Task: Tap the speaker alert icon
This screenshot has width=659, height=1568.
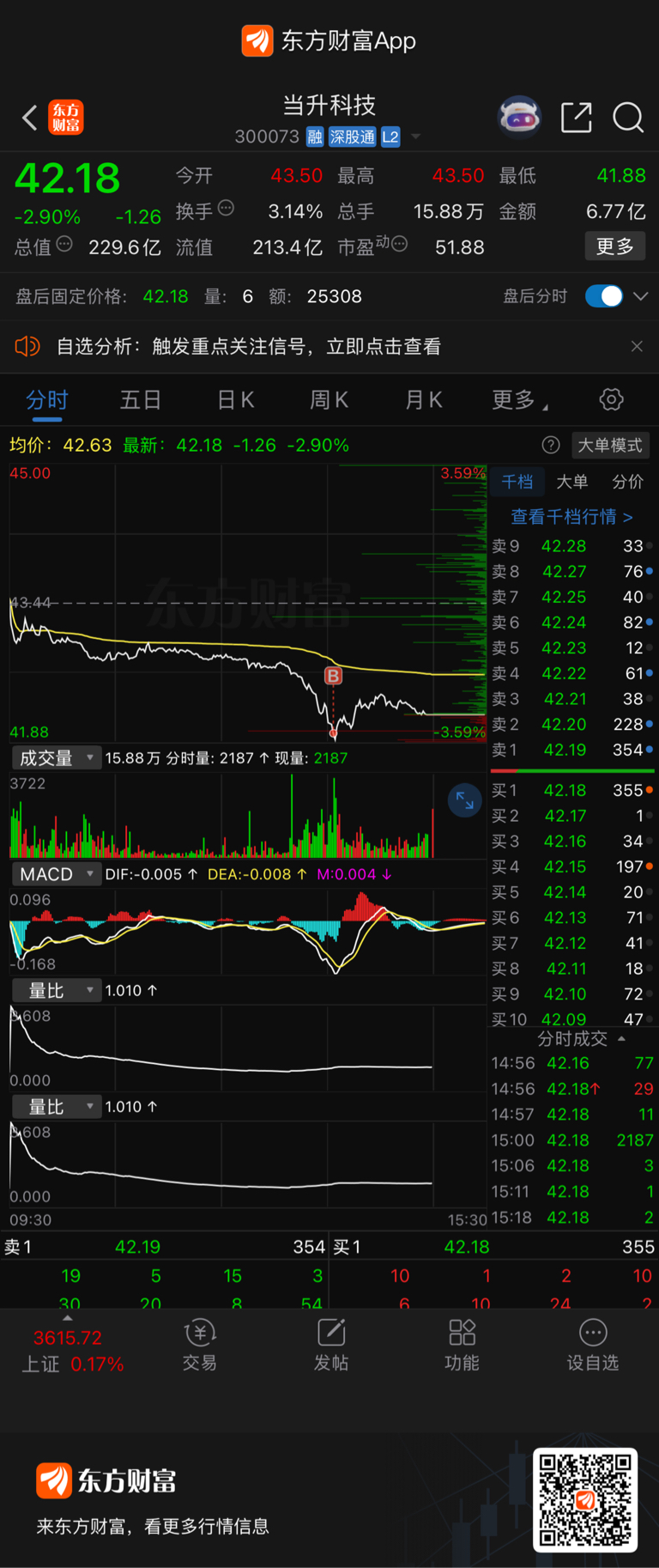Action: click(x=27, y=346)
